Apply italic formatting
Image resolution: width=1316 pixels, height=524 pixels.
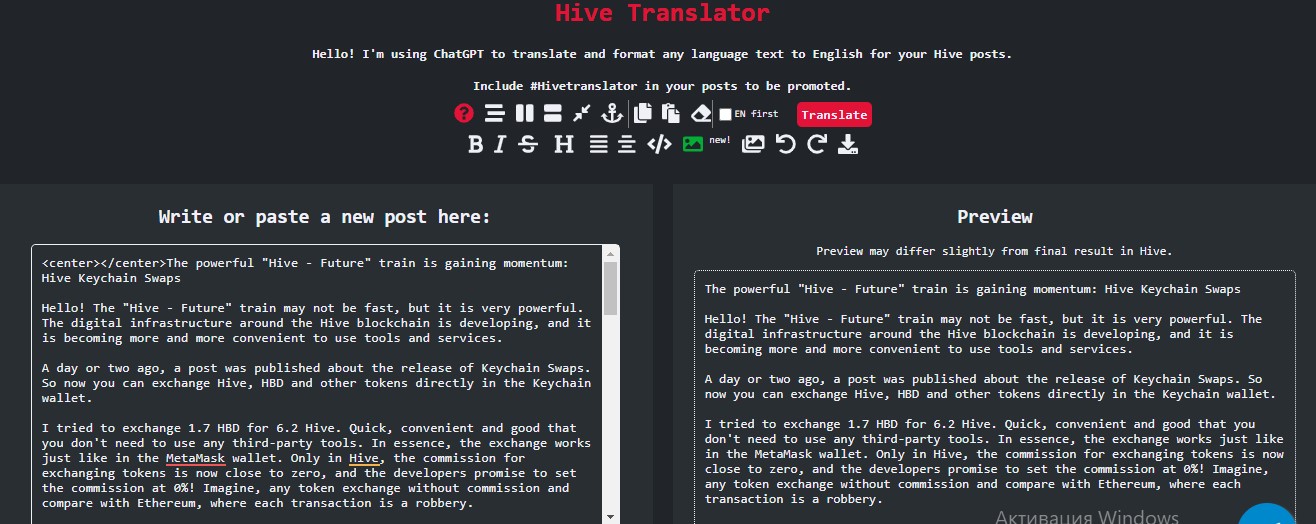pos(500,144)
